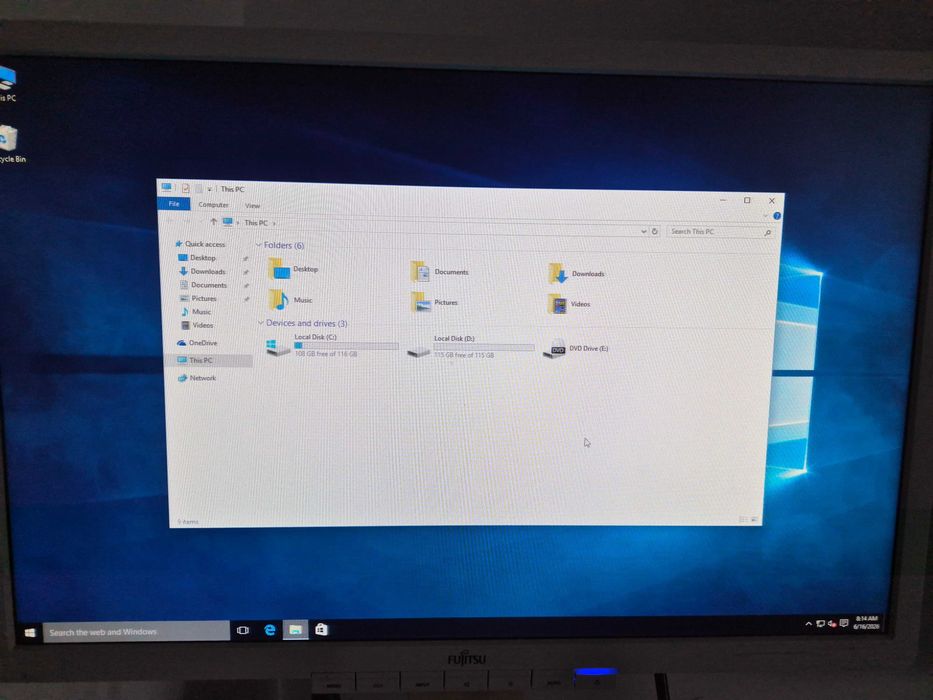Click the File Explorer taskbar icon
The height and width of the screenshot is (700, 933).
[x=295, y=629]
